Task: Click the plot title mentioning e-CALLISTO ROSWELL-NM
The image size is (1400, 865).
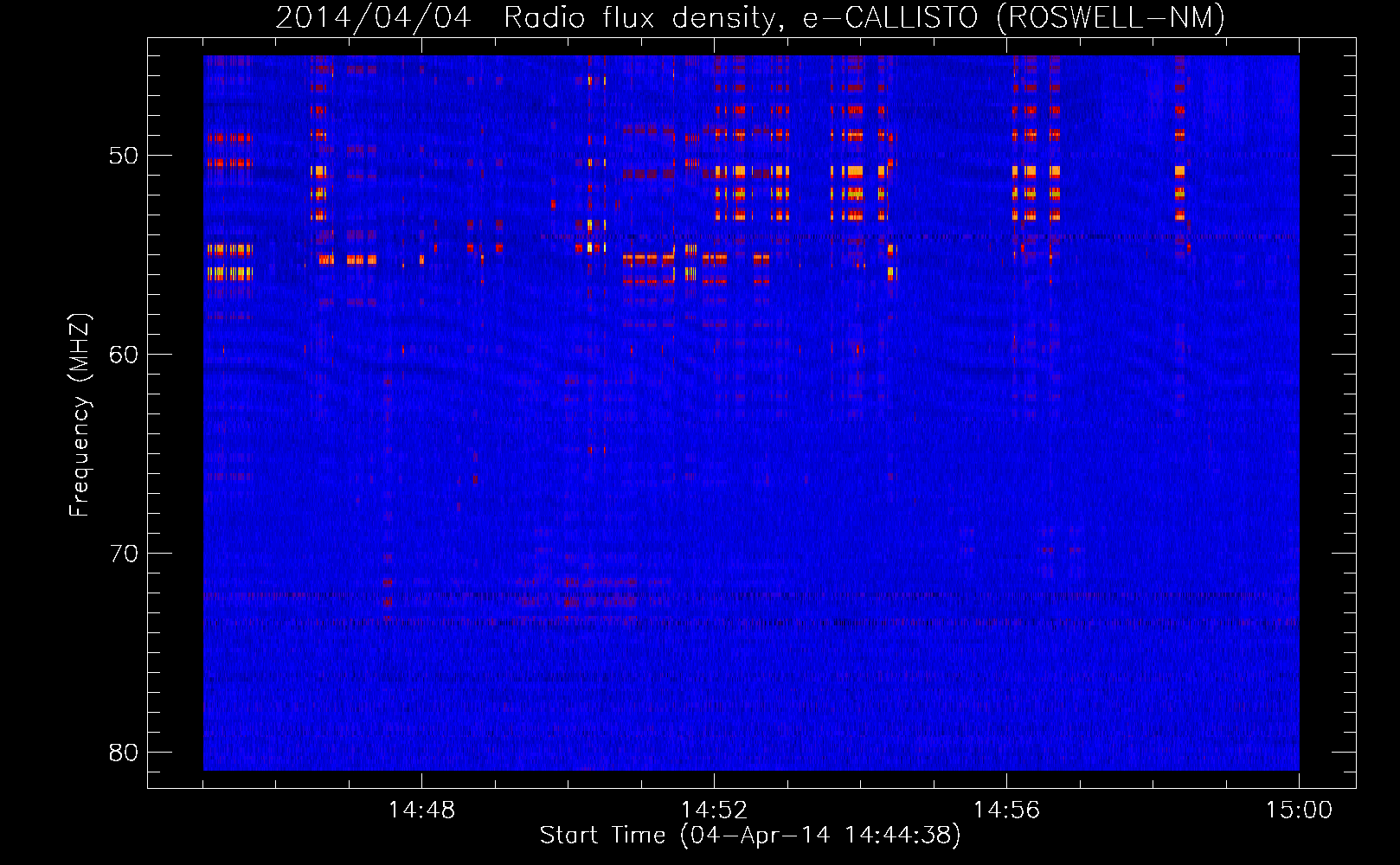Action: point(750,17)
